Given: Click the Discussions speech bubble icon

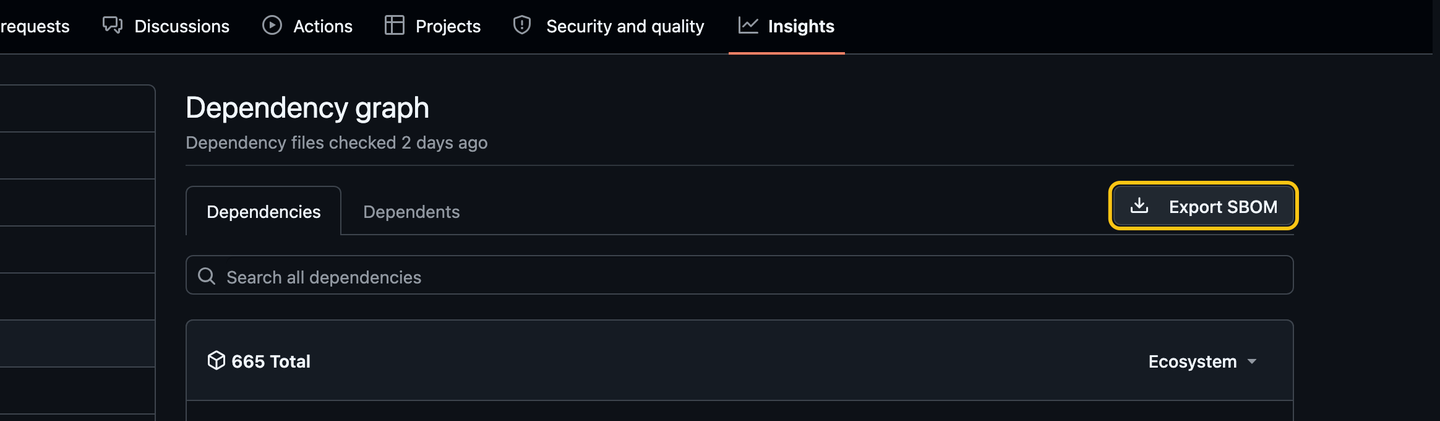Looking at the screenshot, I should [113, 26].
